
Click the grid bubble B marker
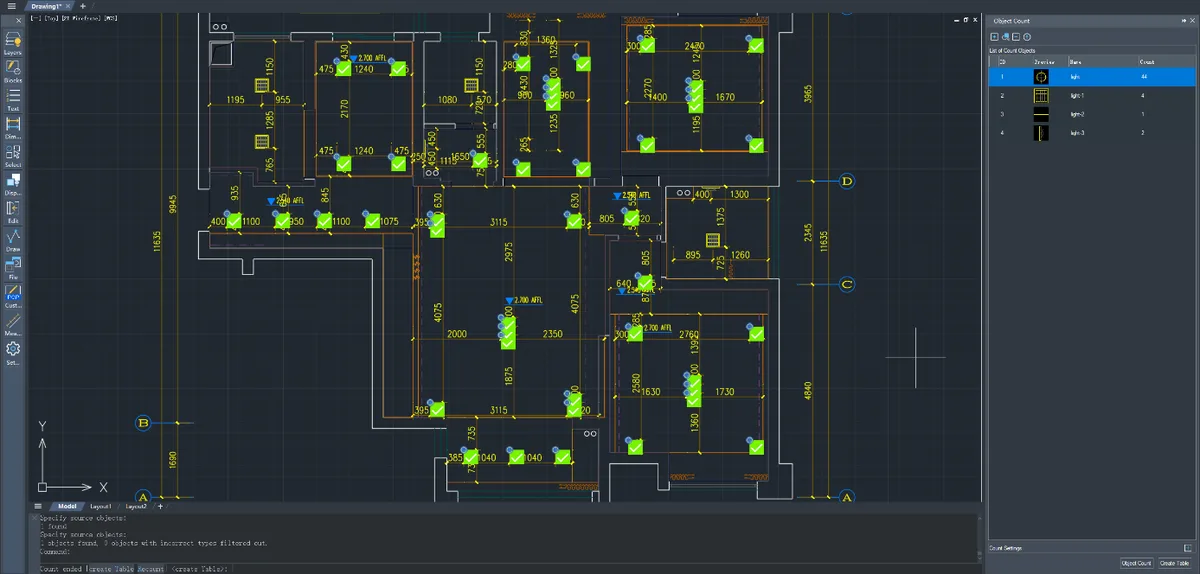142,423
